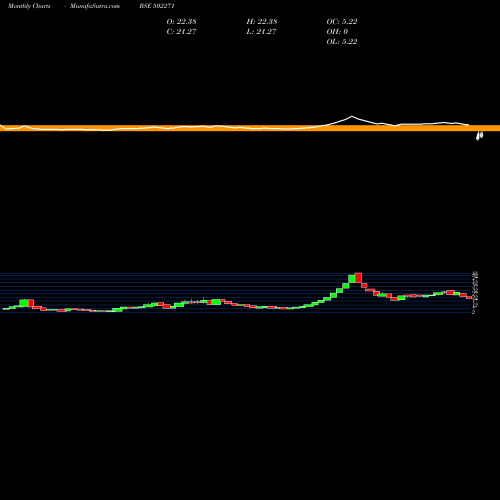Click the 'OL: 5.22' value
Image resolution: width=500 pixels, height=500 pixels.
coord(342,41)
